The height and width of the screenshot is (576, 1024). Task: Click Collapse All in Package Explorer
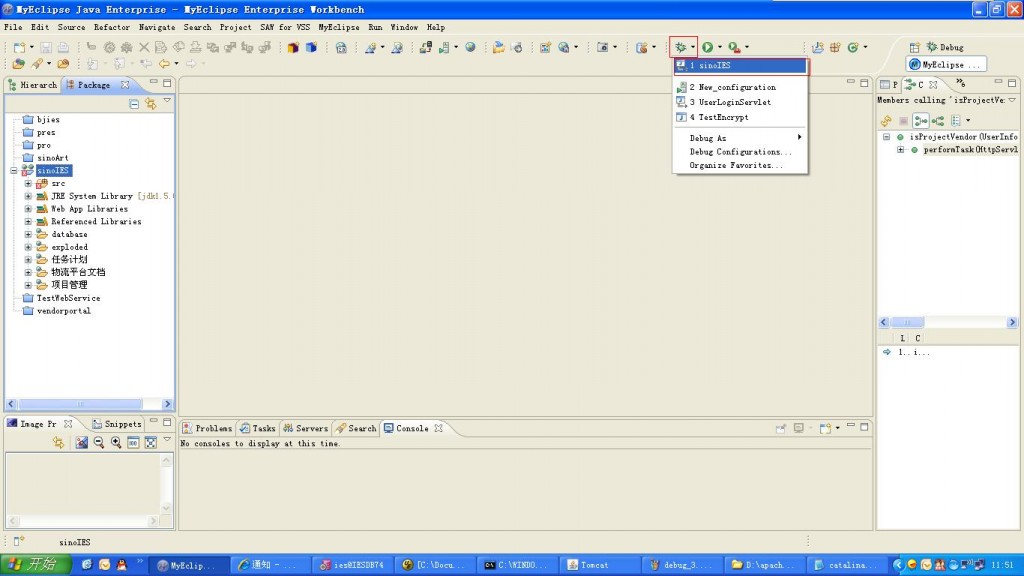tap(134, 104)
